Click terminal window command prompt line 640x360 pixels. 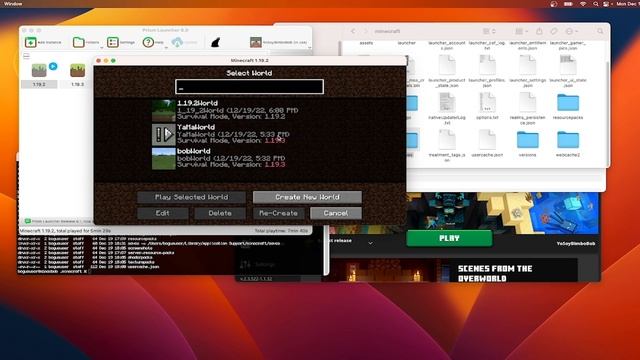(53, 271)
